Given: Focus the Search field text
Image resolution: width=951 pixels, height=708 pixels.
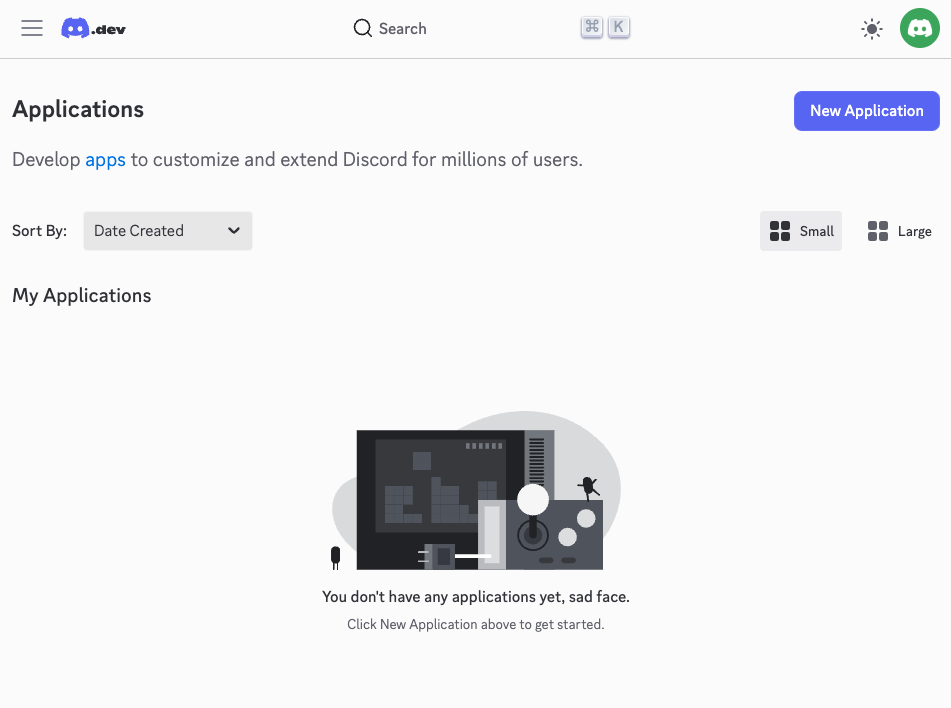Looking at the screenshot, I should (403, 29).
